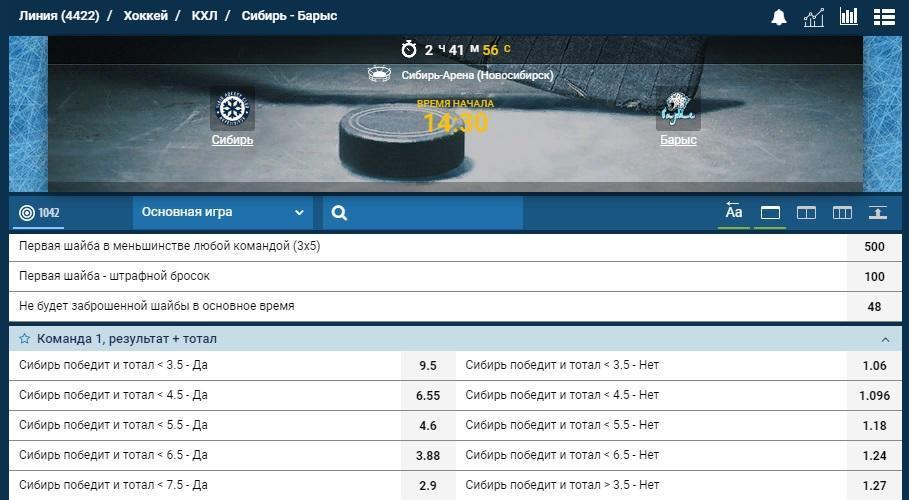This screenshot has width=909, height=500.
Task: Go to the 'КХЛ' breadcrumb
Action: (x=204, y=16)
